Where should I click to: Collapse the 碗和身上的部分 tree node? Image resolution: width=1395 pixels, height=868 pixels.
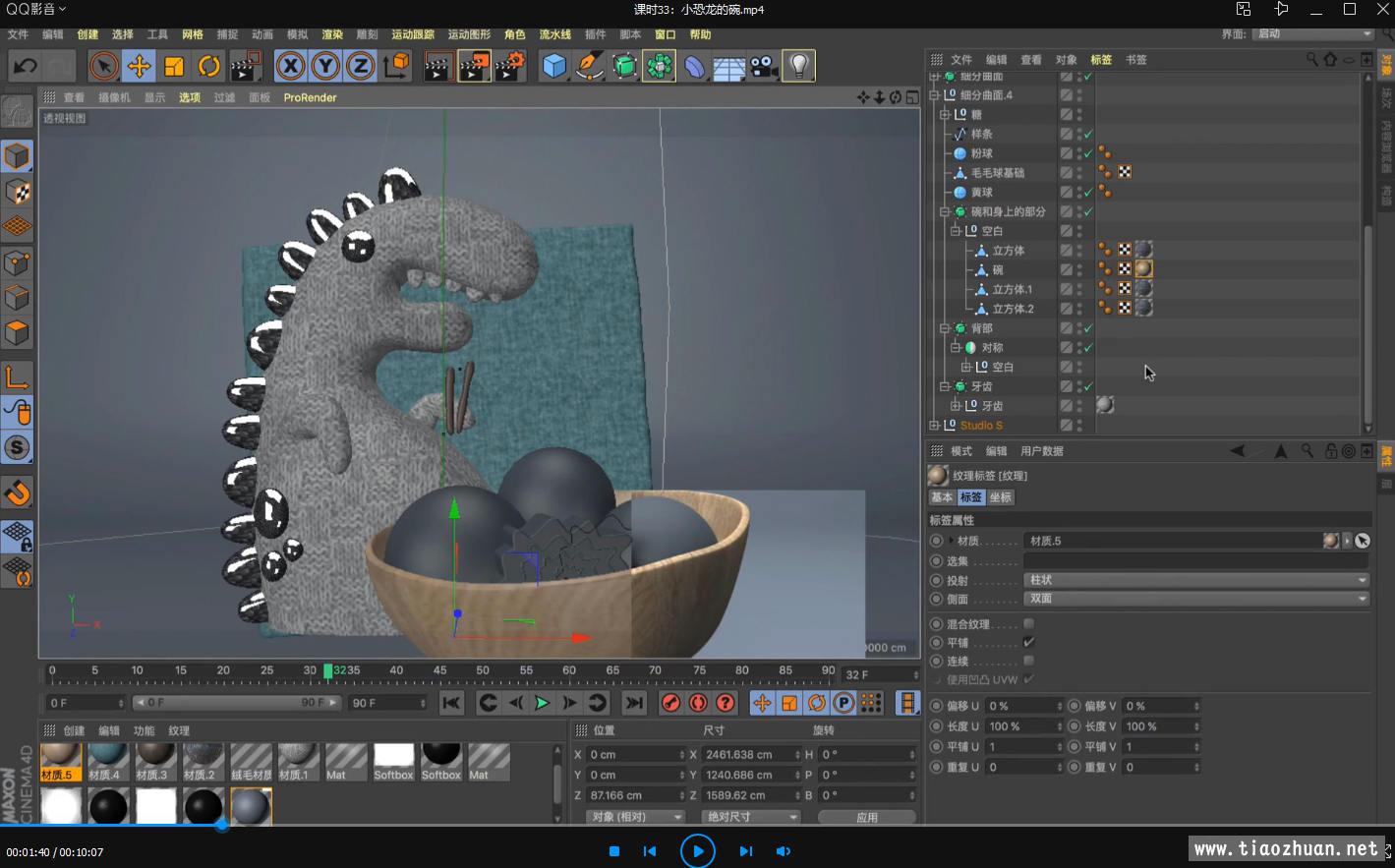pos(946,211)
